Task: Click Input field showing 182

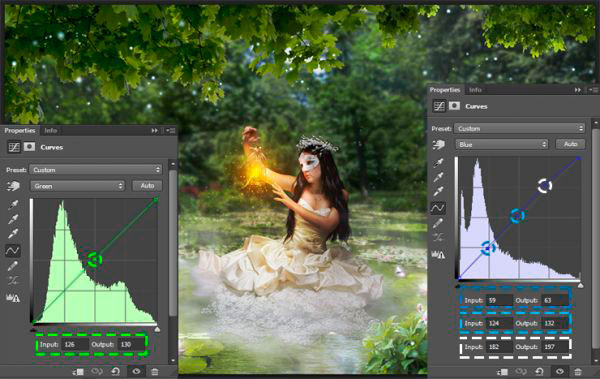Action: (x=499, y=347)
